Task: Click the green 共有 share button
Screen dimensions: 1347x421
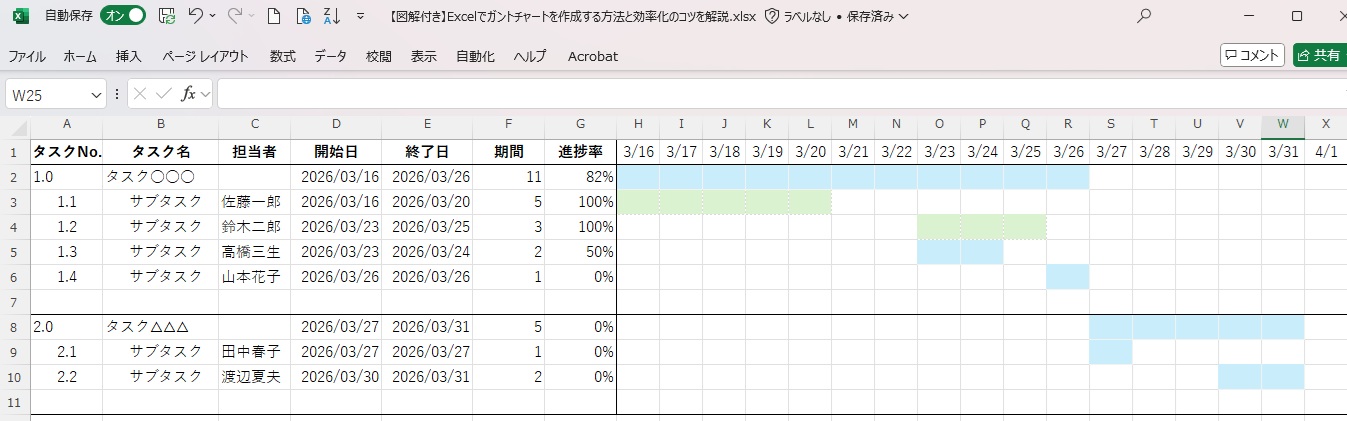Action: (x=1319, y=55)
